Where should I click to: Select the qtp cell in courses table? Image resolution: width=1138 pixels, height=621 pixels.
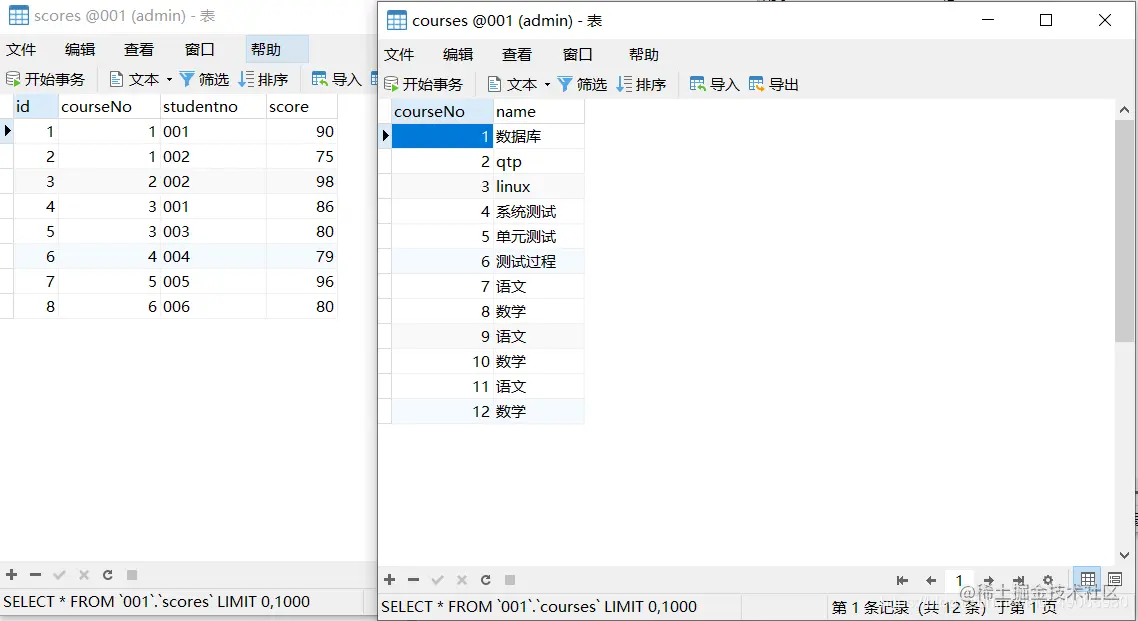point(539,161)
